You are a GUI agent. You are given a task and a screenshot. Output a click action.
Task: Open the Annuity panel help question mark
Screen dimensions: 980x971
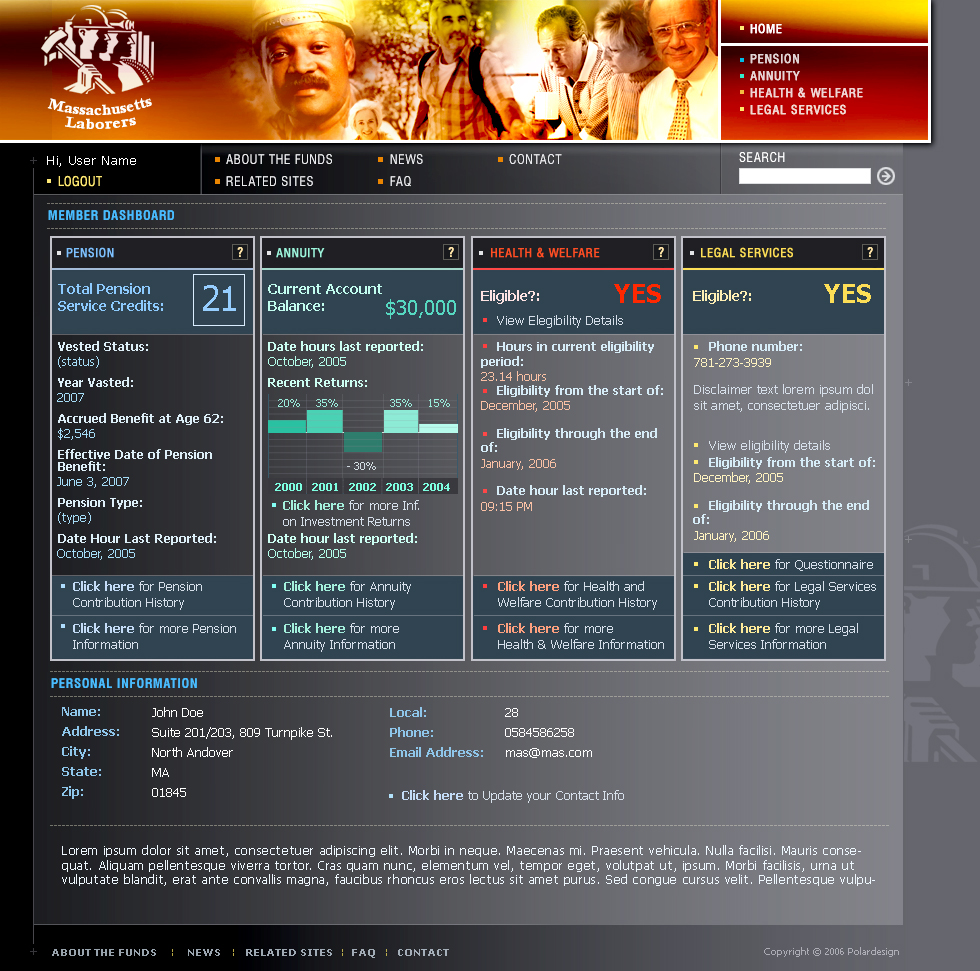click(451, 252)
